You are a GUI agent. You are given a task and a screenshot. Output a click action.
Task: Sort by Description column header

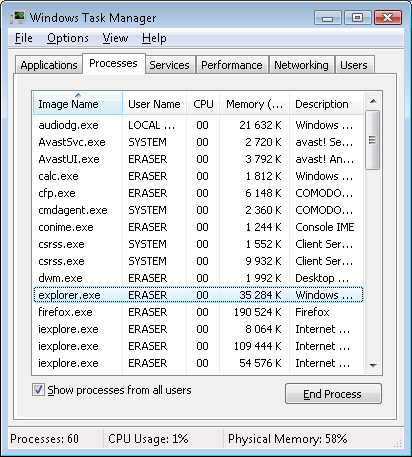coord(326,104)
